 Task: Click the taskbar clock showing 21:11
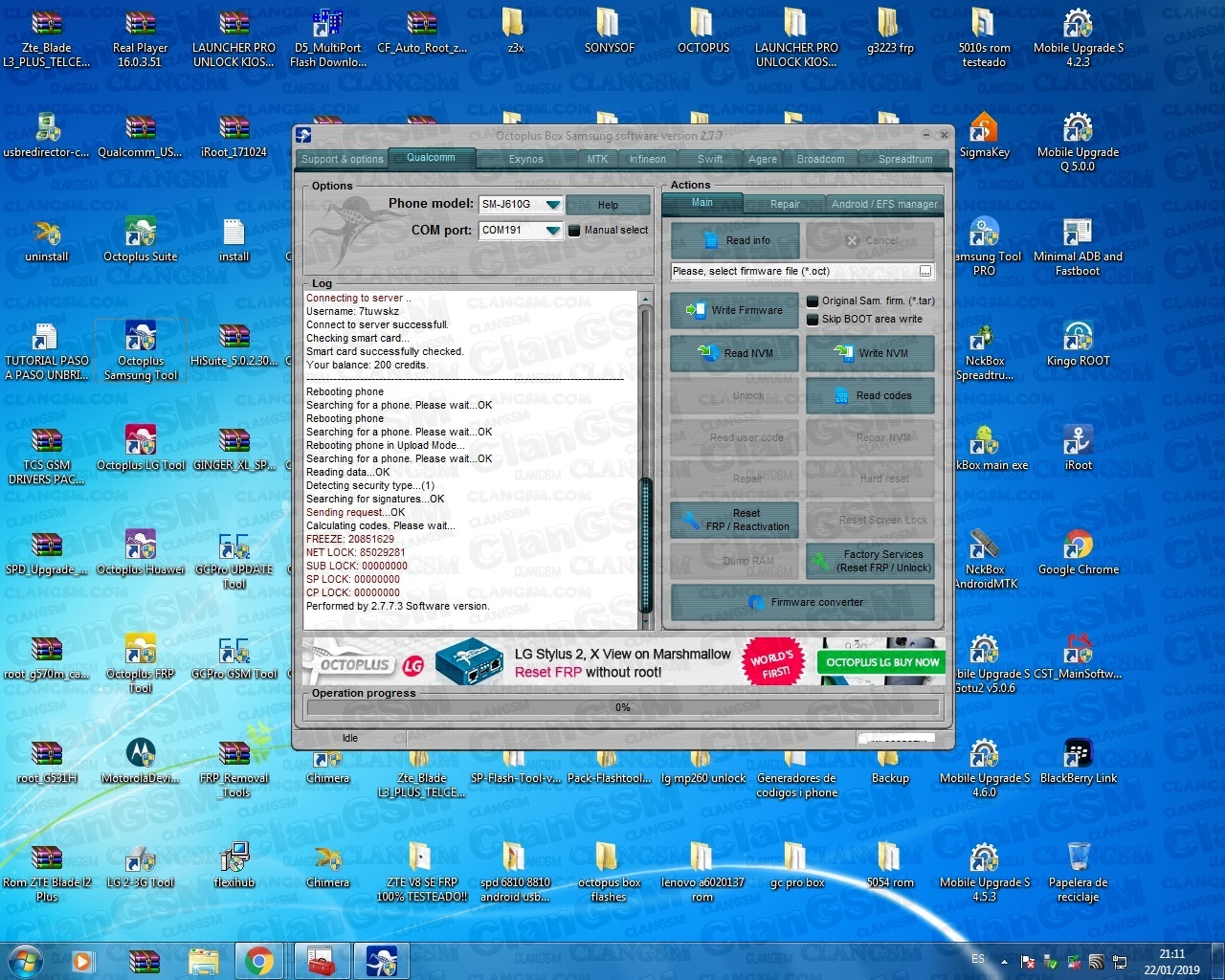click(1171, 962)
